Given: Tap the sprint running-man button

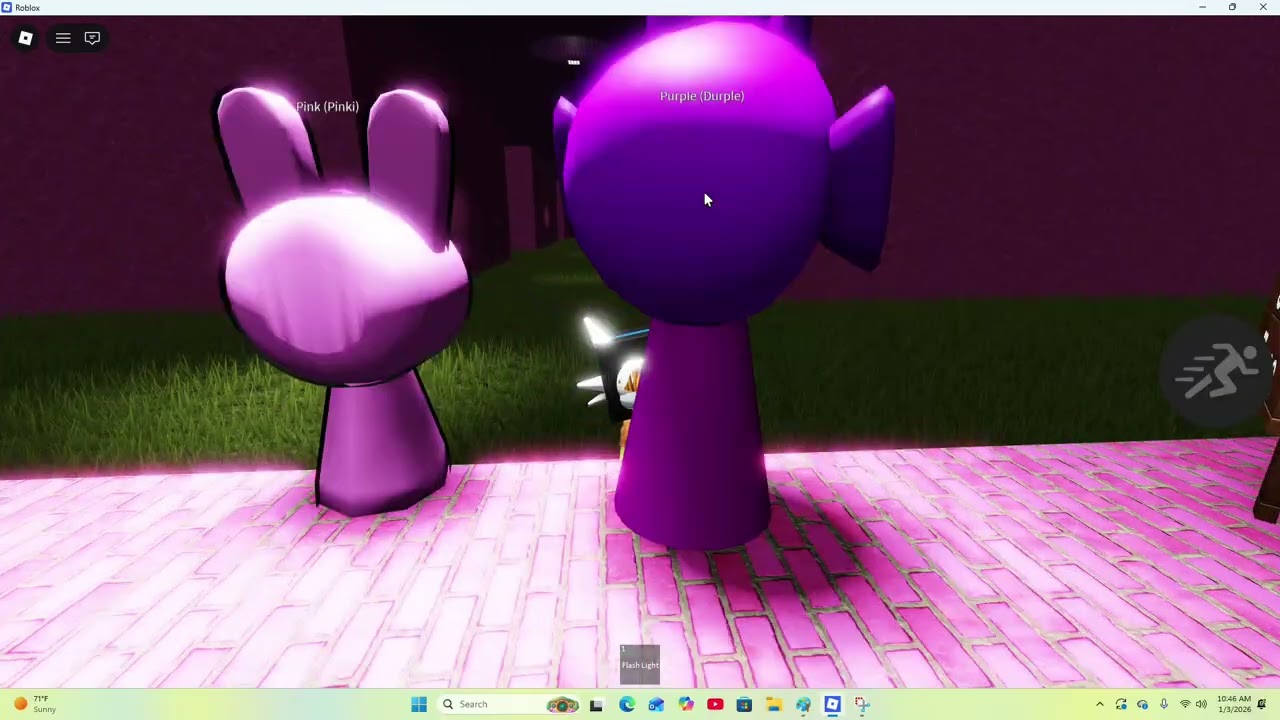Looking at the screenshot, I should (1218, 372).
